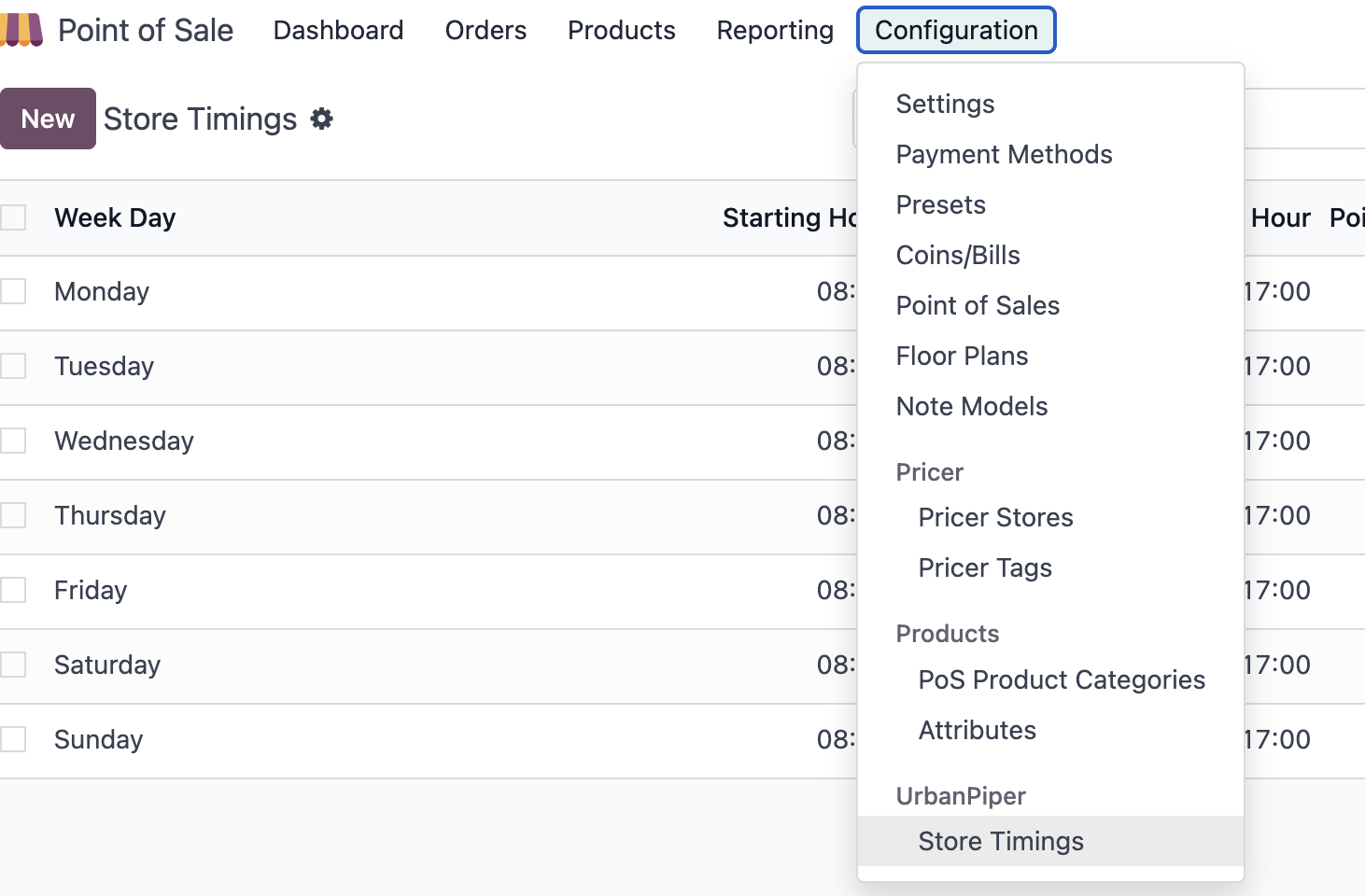
Task: Click the 'Monday' week day cell
Action: tap(102, 291)
